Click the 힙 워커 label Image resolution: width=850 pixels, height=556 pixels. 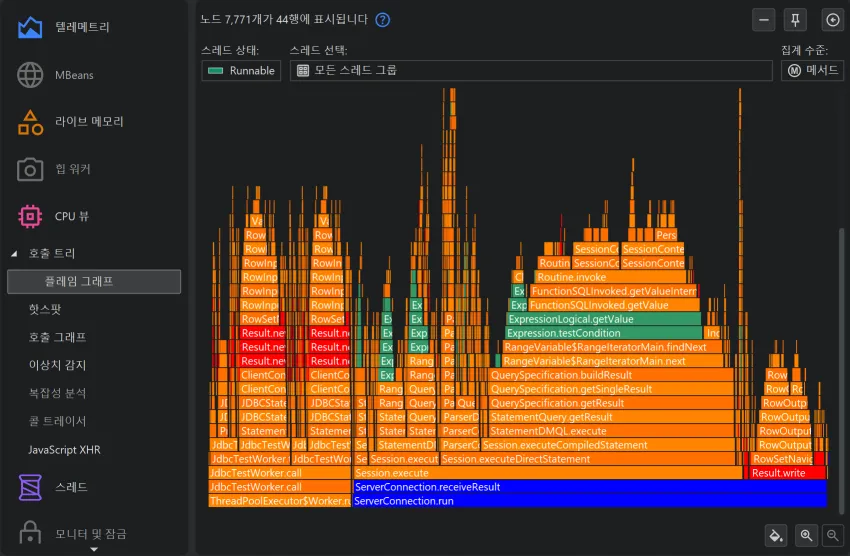coord(73,169)
